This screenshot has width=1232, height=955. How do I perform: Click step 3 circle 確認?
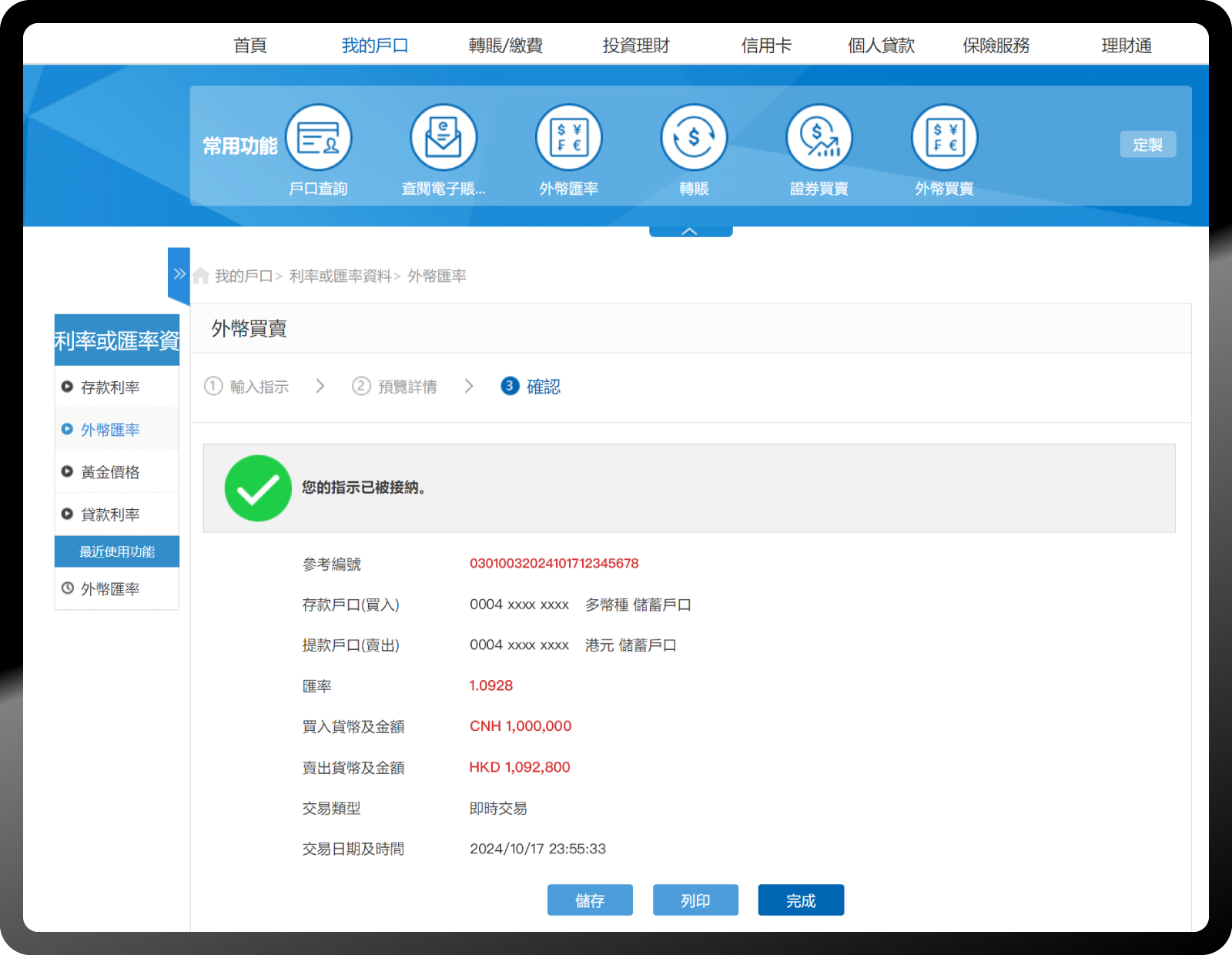510,386
